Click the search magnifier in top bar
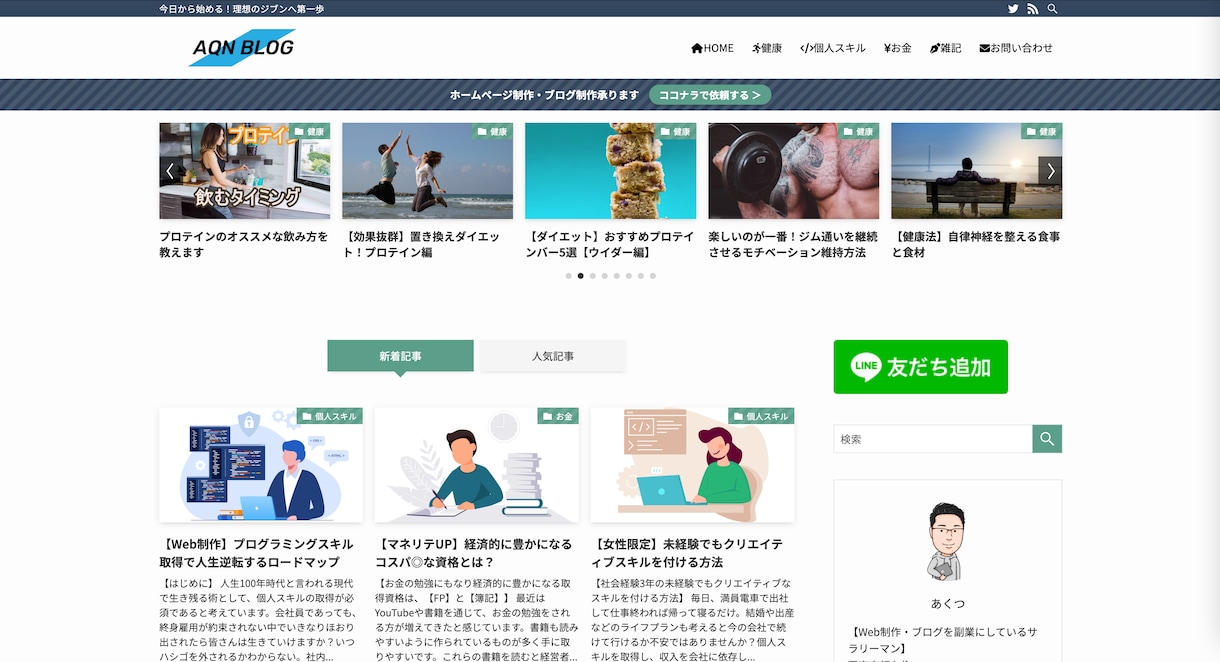1220x662 pixels. pyautogui.click(x=1052, y=9)
